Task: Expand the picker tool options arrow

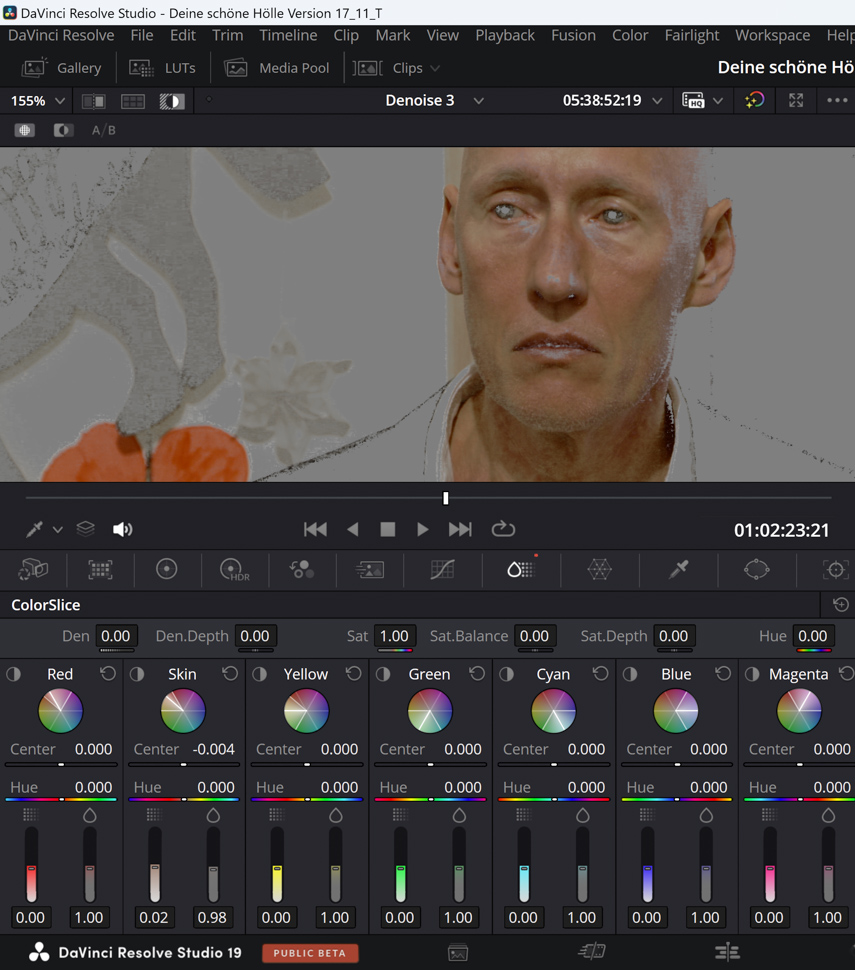Action: 58,530
